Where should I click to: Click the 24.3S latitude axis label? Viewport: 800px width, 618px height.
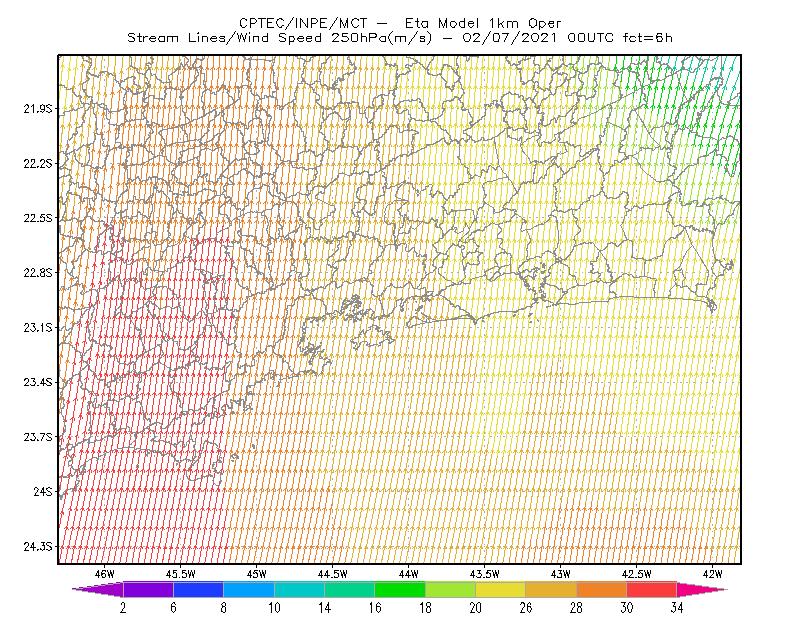38,547
